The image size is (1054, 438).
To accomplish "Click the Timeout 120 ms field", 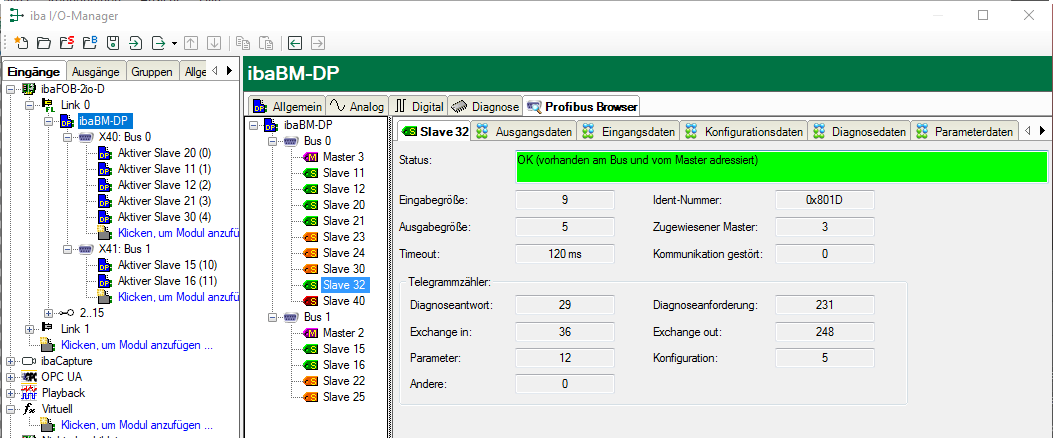I will point(565,254).
